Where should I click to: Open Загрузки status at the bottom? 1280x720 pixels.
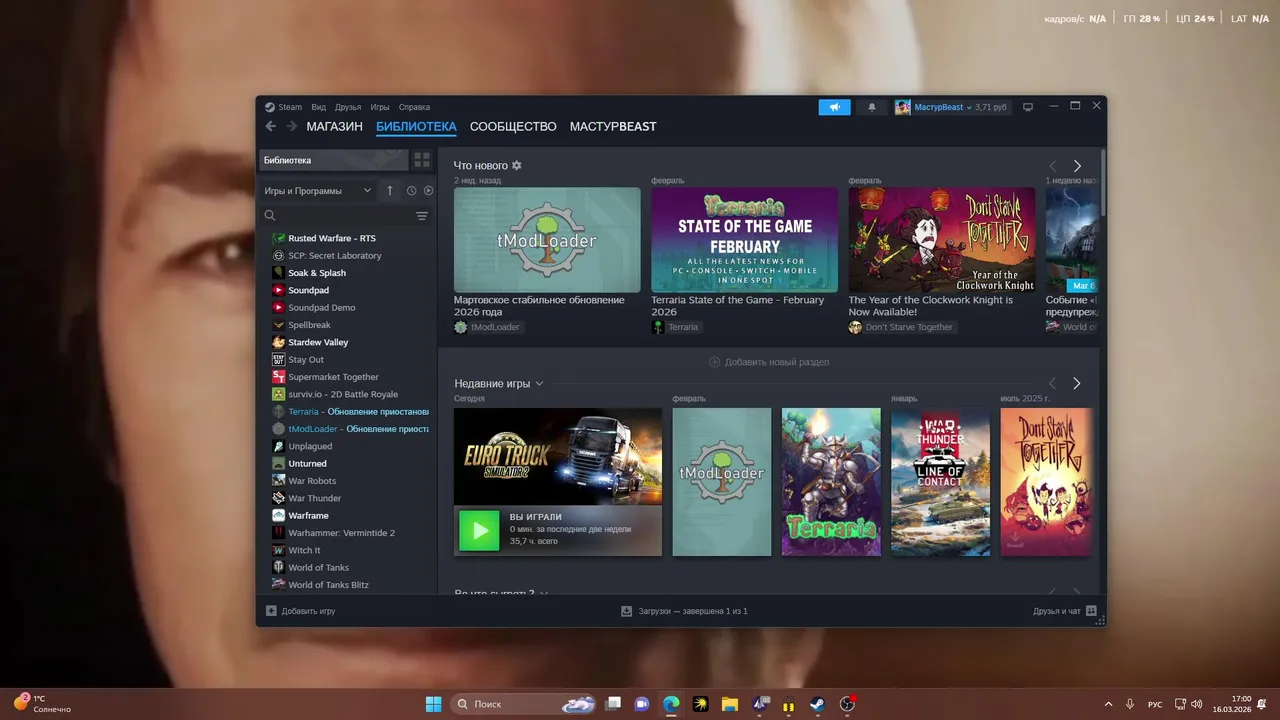(684, 611)
